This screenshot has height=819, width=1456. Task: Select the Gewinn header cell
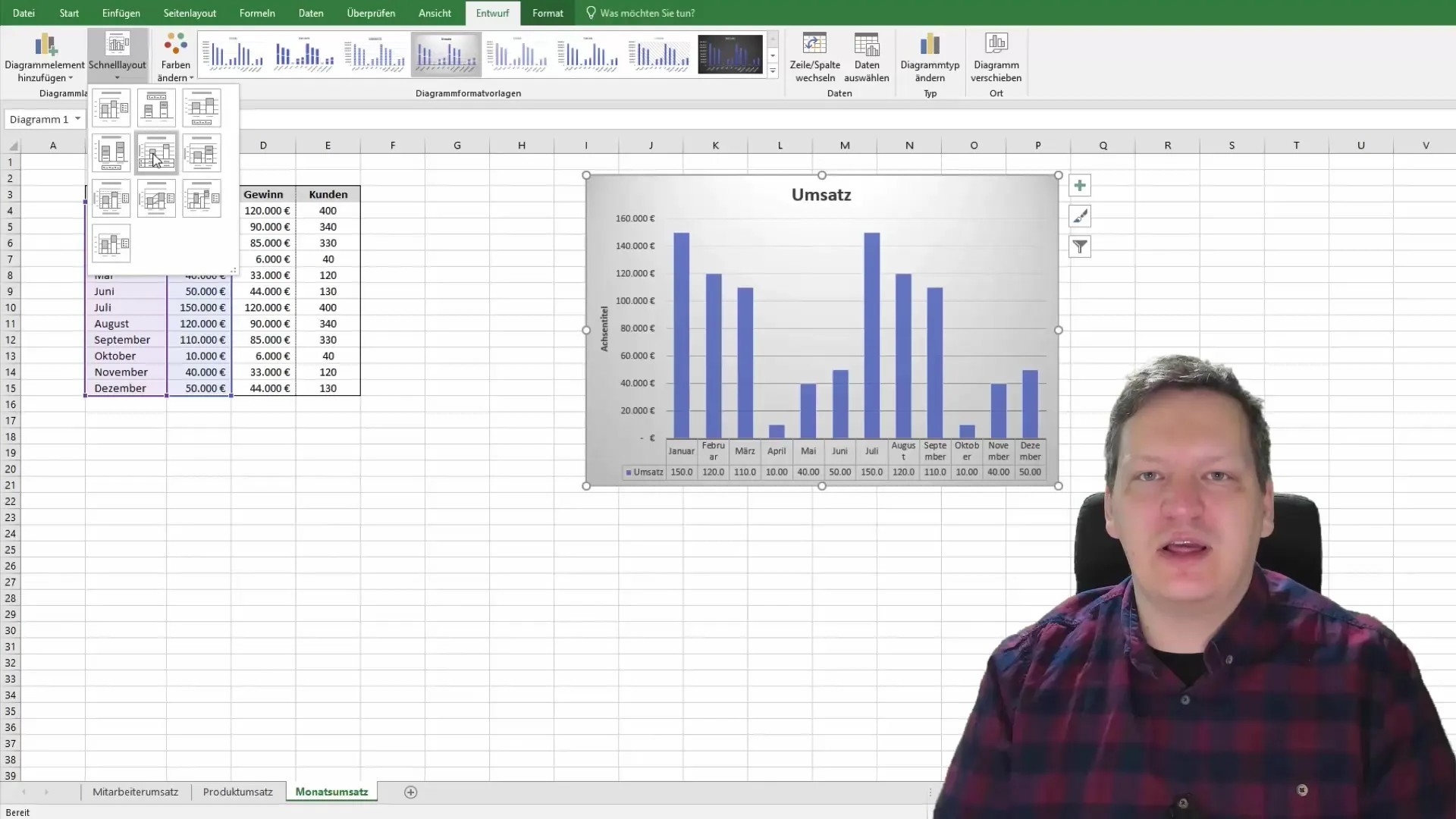(263, 194)
